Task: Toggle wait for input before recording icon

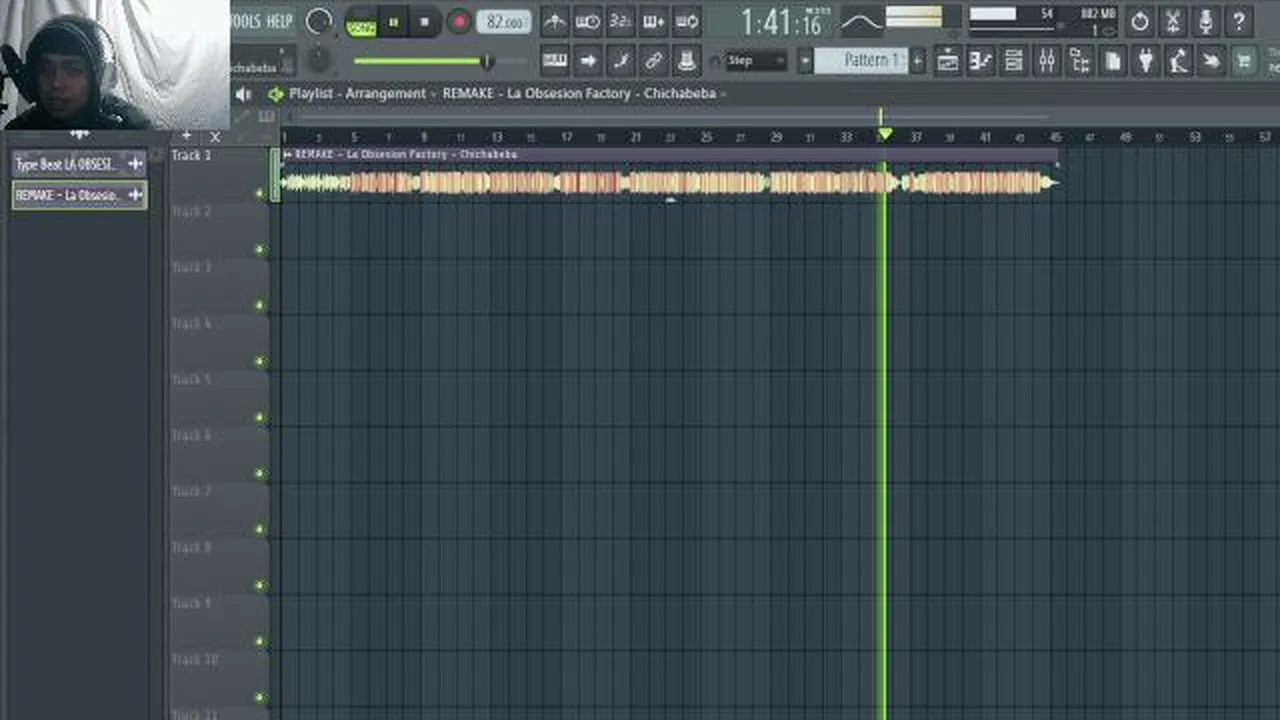Action: point(587,21)
